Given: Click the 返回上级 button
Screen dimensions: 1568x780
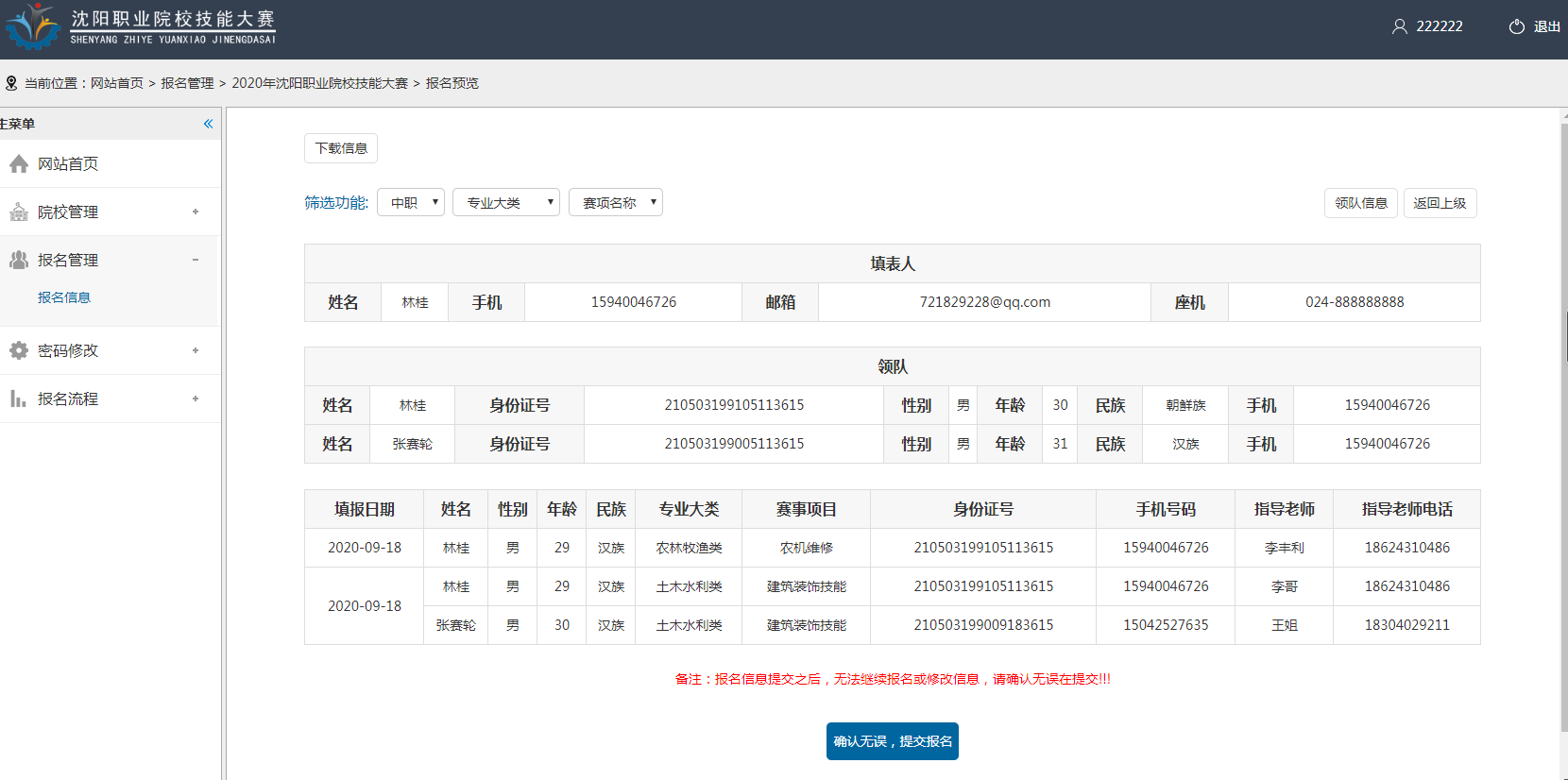Looking at the screenshot, I should [x=1440, y=203].
